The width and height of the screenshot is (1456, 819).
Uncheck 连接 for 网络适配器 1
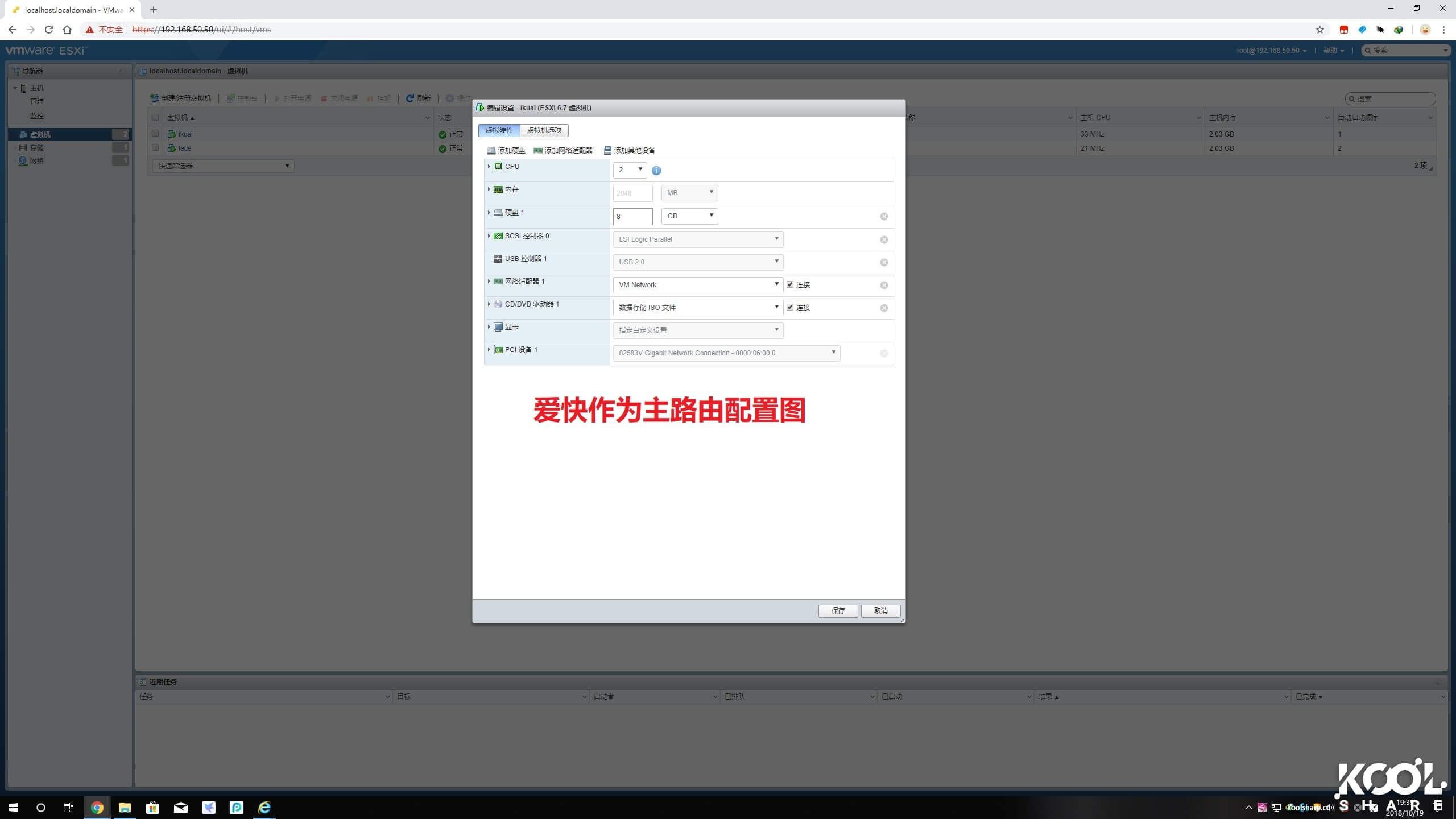(x=790, y=284)
